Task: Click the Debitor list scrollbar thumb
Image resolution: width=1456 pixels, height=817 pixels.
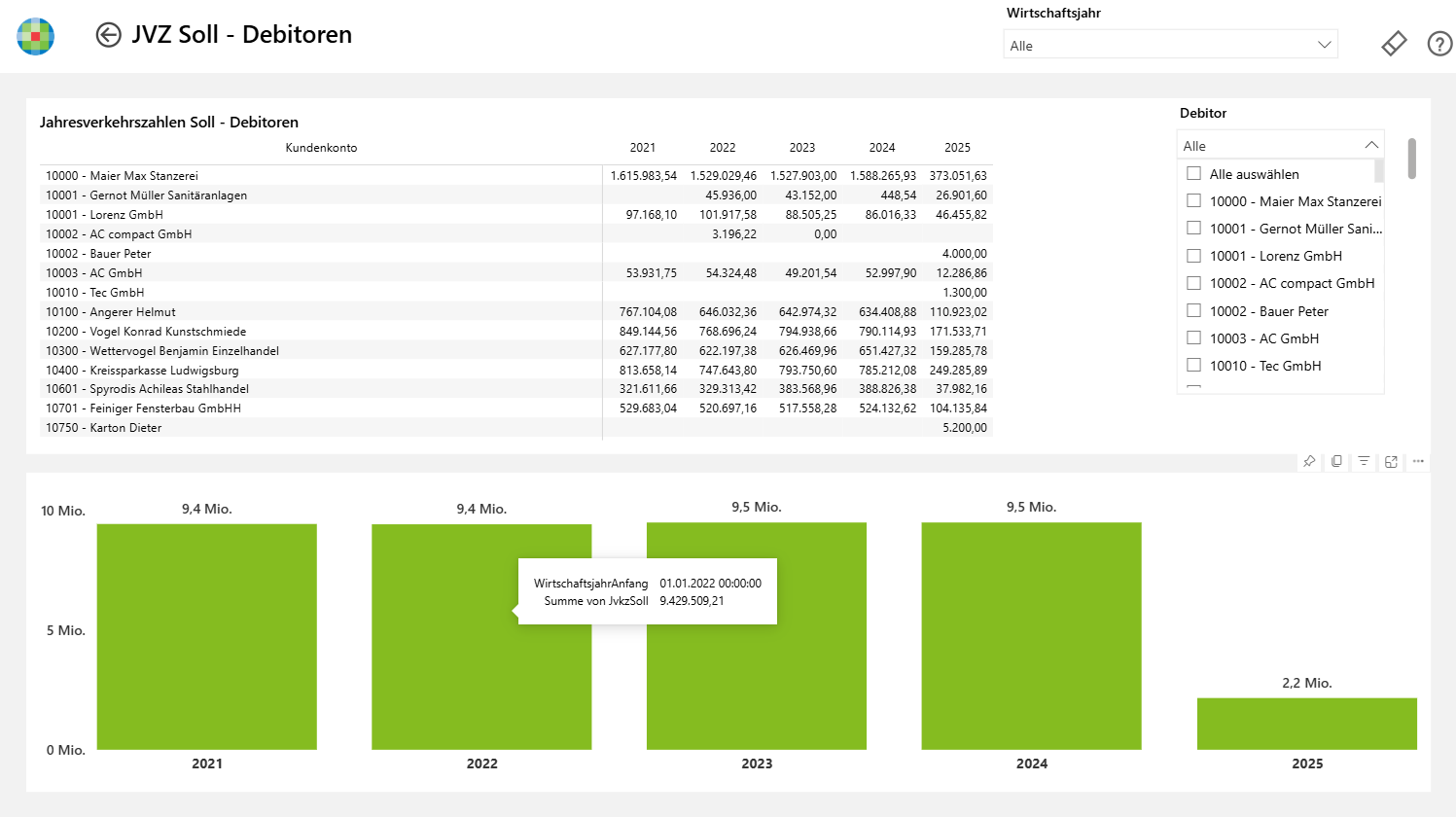Action: click(x=1378, y=171)
